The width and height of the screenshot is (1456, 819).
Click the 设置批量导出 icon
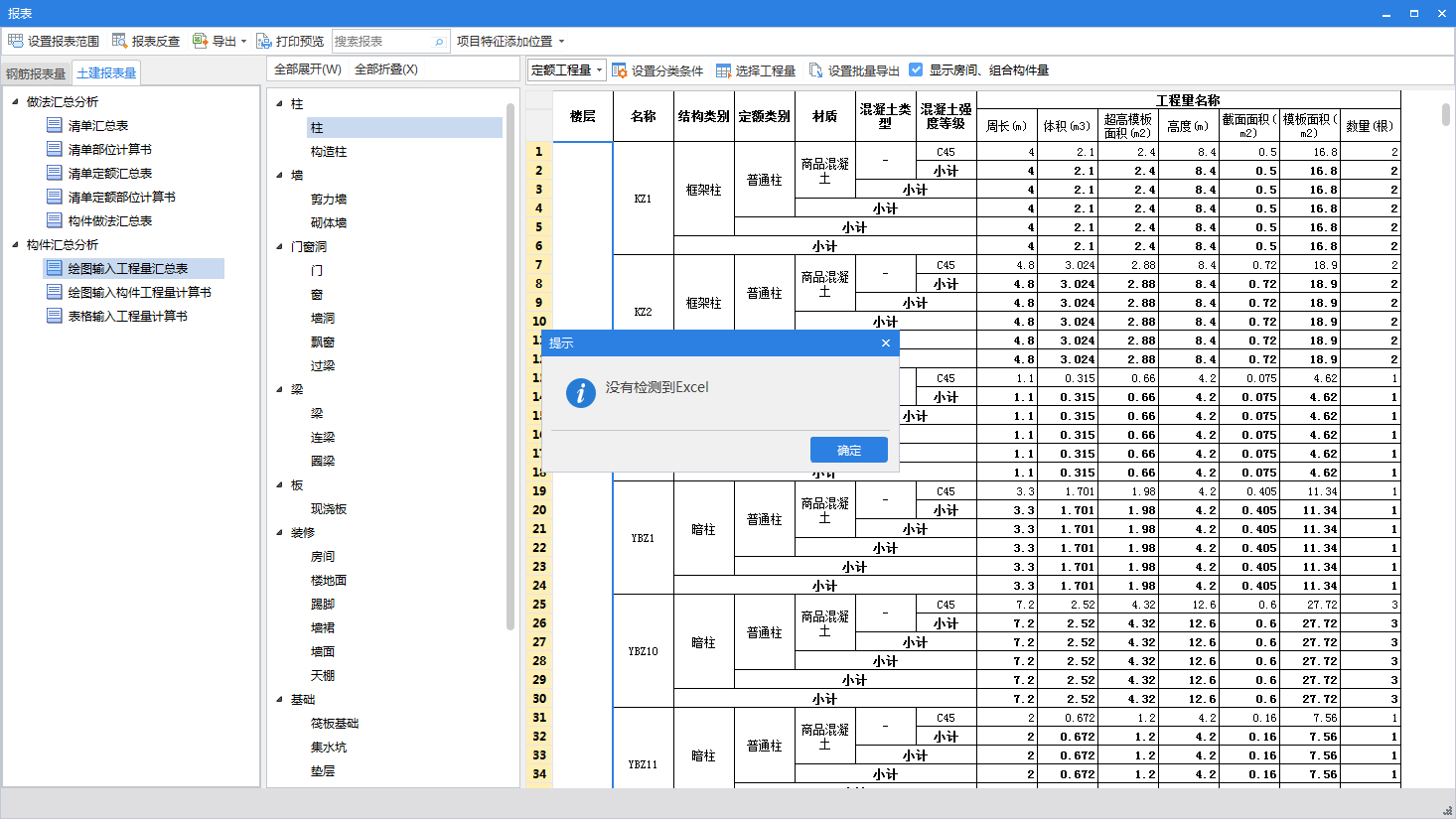[815, 70]
